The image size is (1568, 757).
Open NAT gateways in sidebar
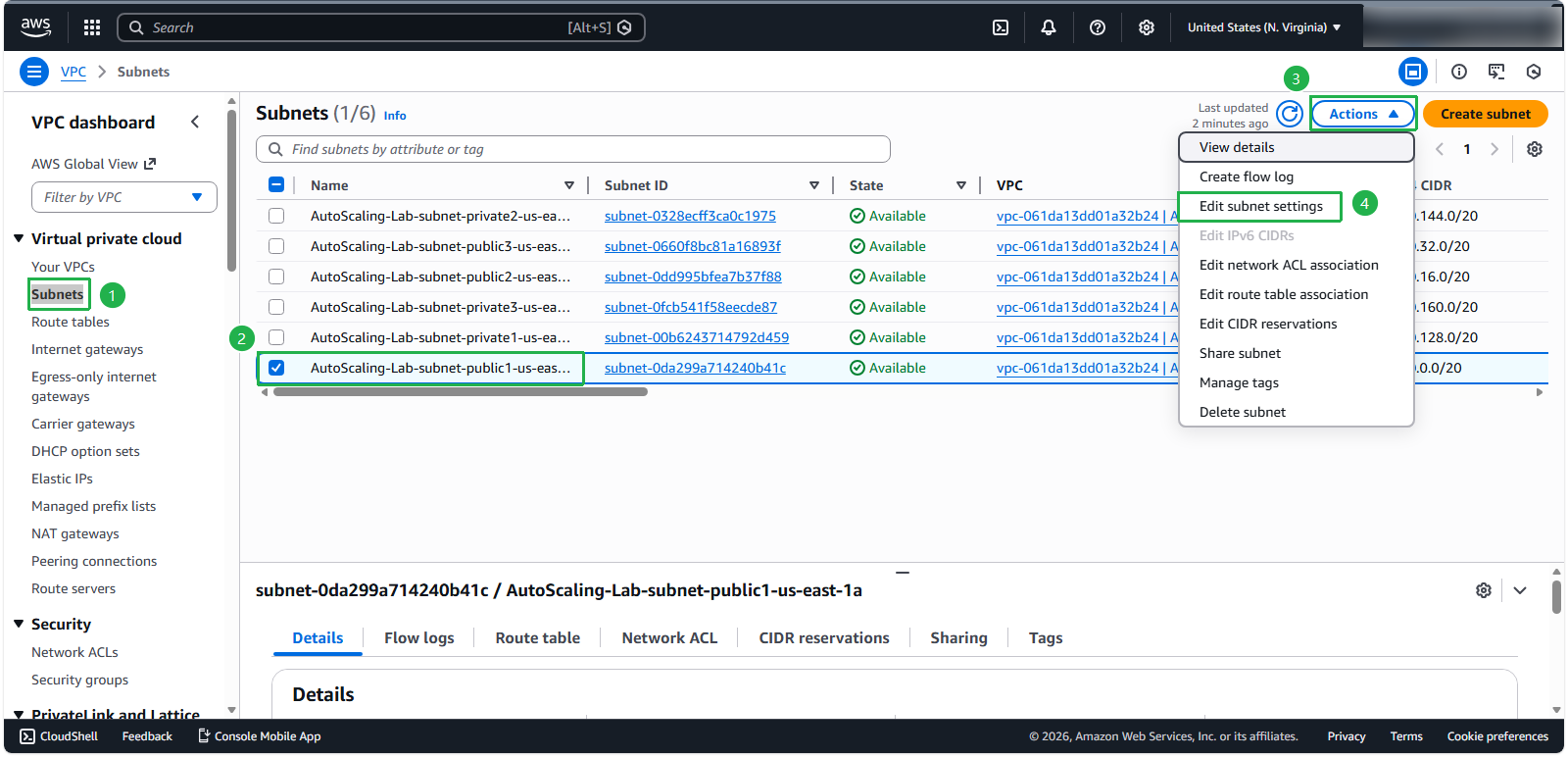(75, 533)
